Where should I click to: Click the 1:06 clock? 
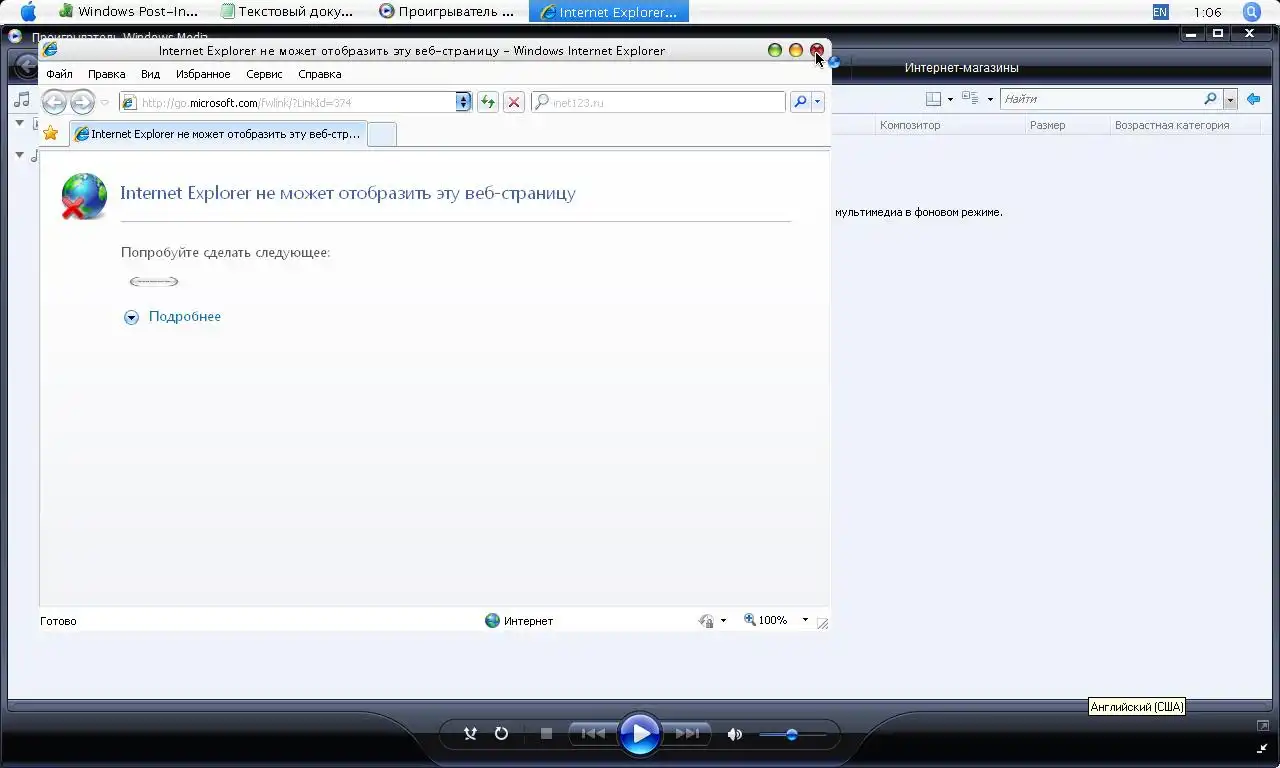1207,13
